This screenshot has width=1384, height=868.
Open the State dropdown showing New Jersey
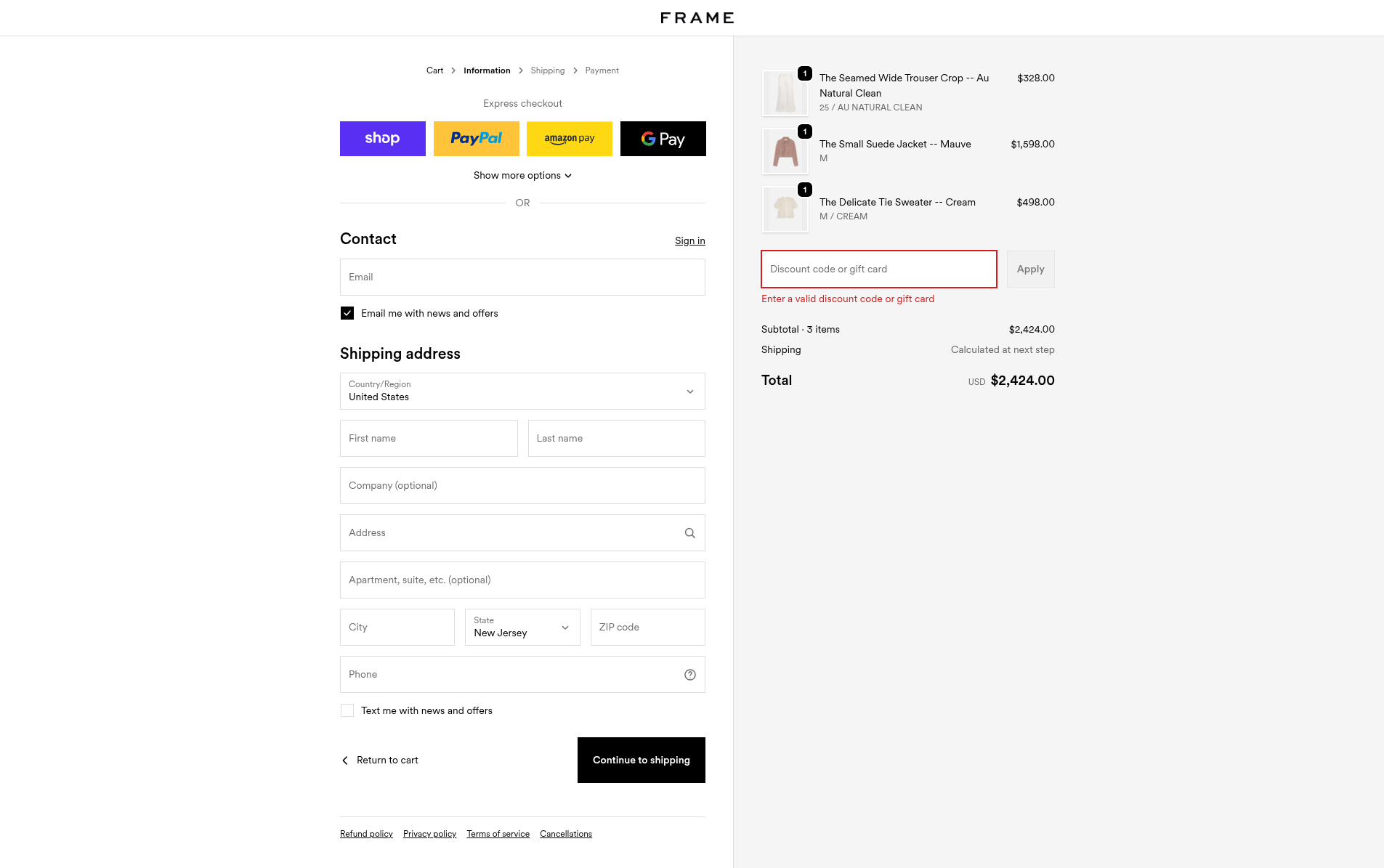[522, 627]
